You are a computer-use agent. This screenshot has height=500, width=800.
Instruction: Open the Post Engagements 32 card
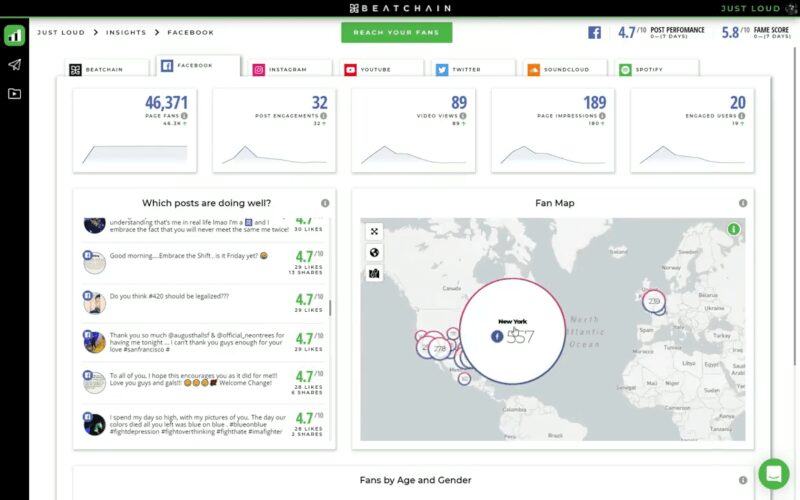tap(274, 130)
